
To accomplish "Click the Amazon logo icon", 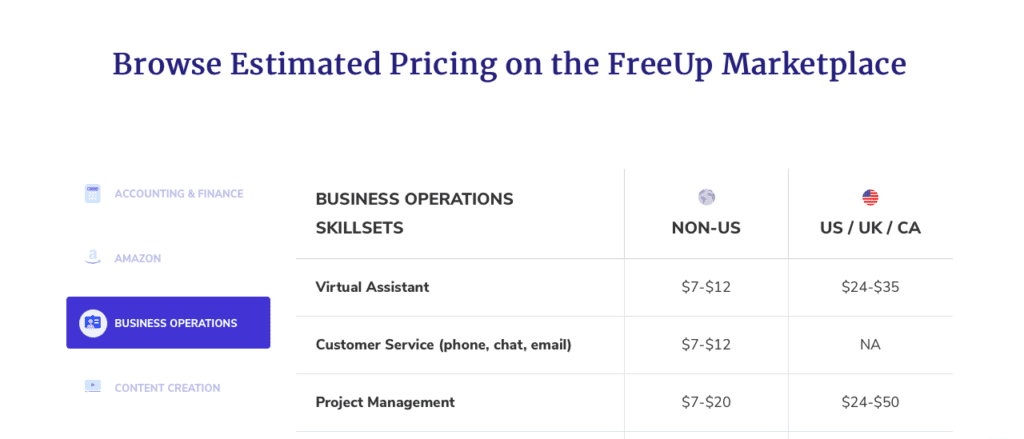I will click(x=93, y=258).
